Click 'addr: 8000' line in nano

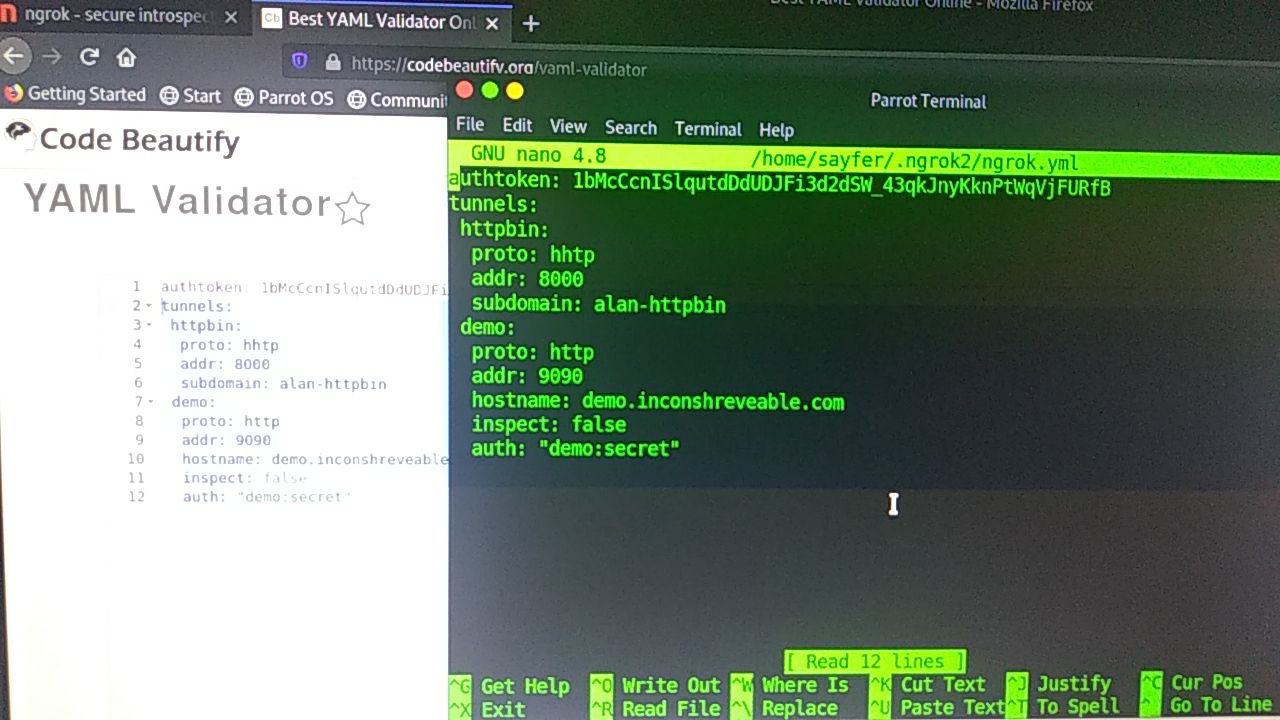527,279
